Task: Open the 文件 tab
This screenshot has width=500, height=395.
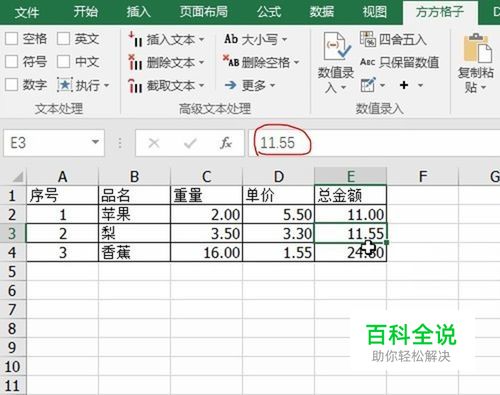Action: click(27, 12)
